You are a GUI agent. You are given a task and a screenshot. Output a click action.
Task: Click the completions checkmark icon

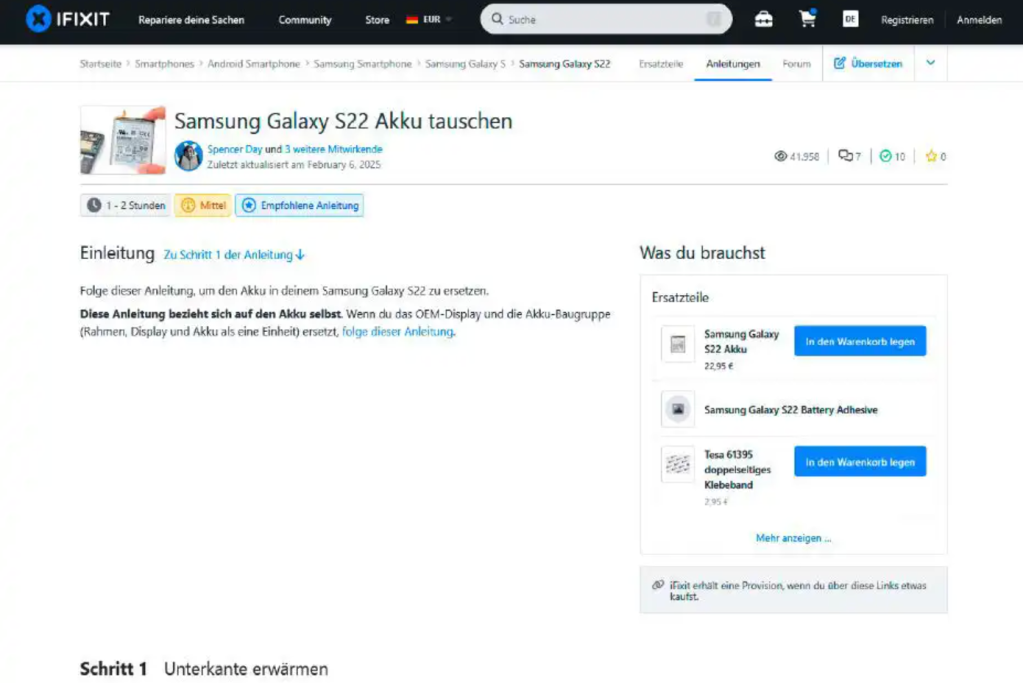point(885,156)
